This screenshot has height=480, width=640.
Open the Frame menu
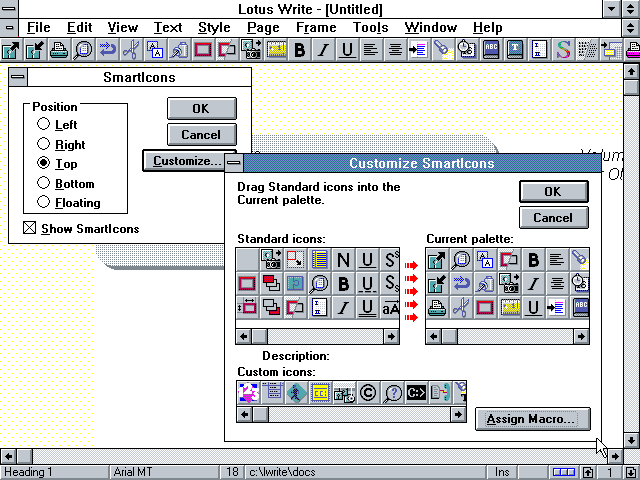(316, 28)
